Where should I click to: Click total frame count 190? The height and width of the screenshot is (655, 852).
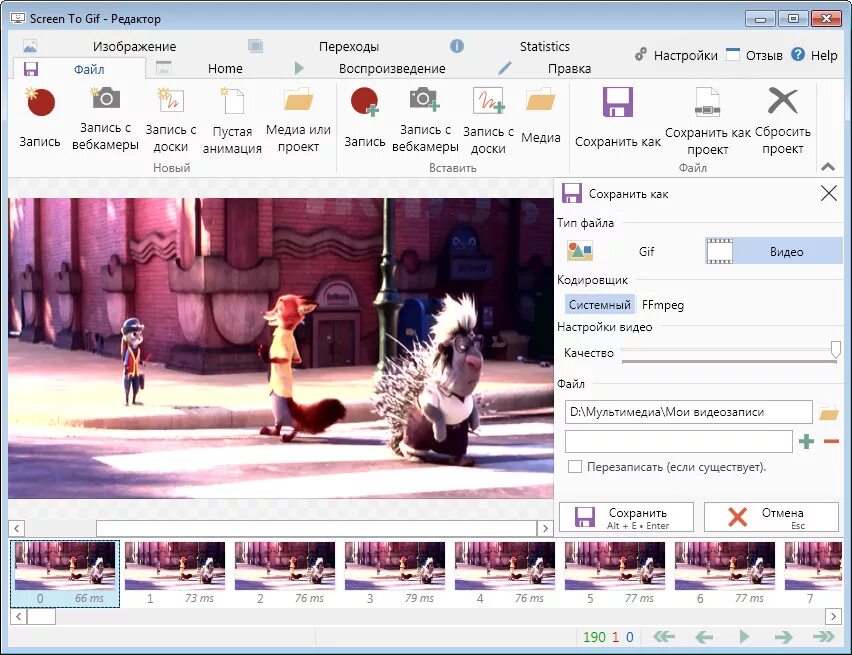pos(594,637)
